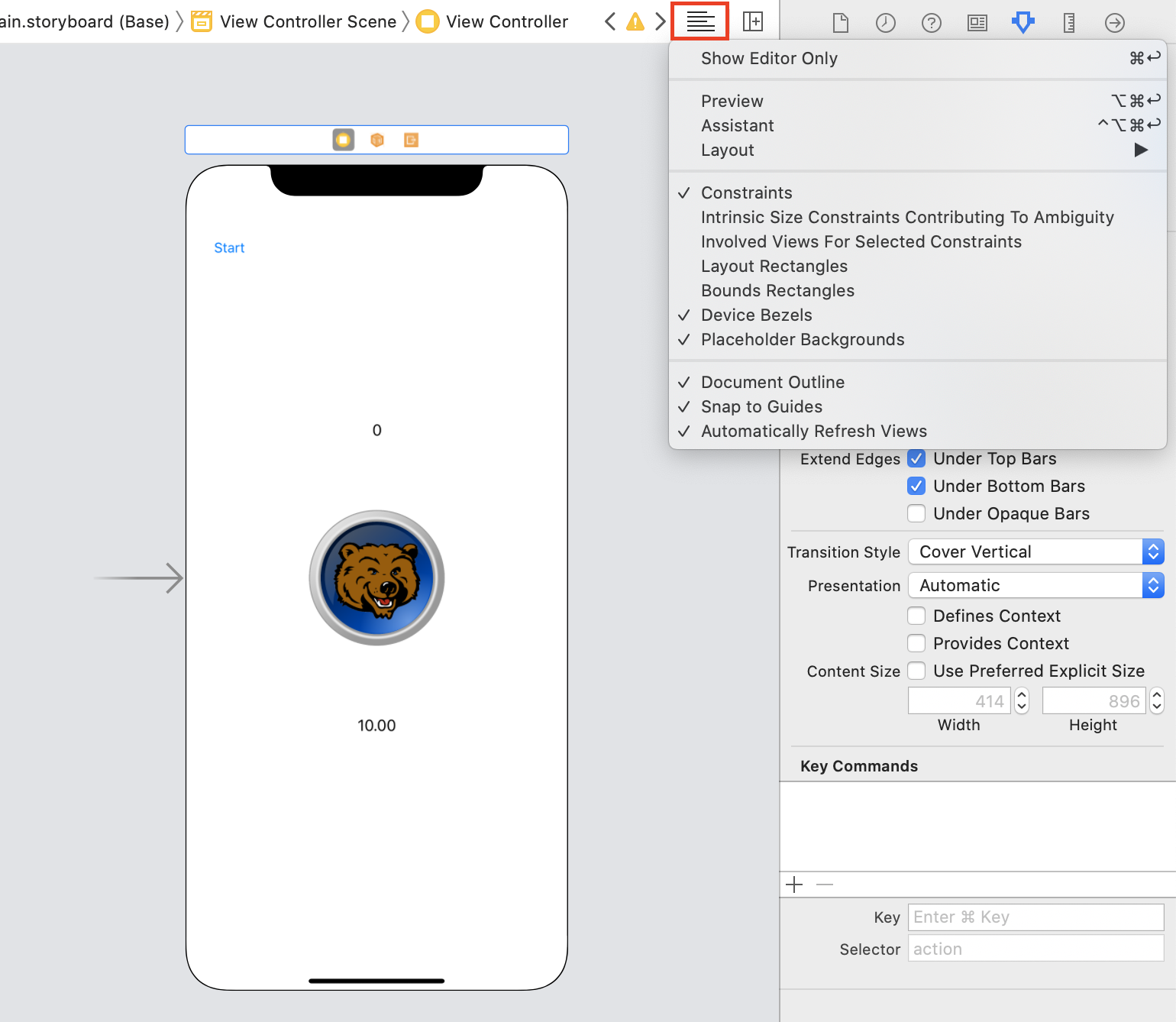
Task: Toggle Under Bottom Bars checkbox
Action: click(x=916, y=486)
